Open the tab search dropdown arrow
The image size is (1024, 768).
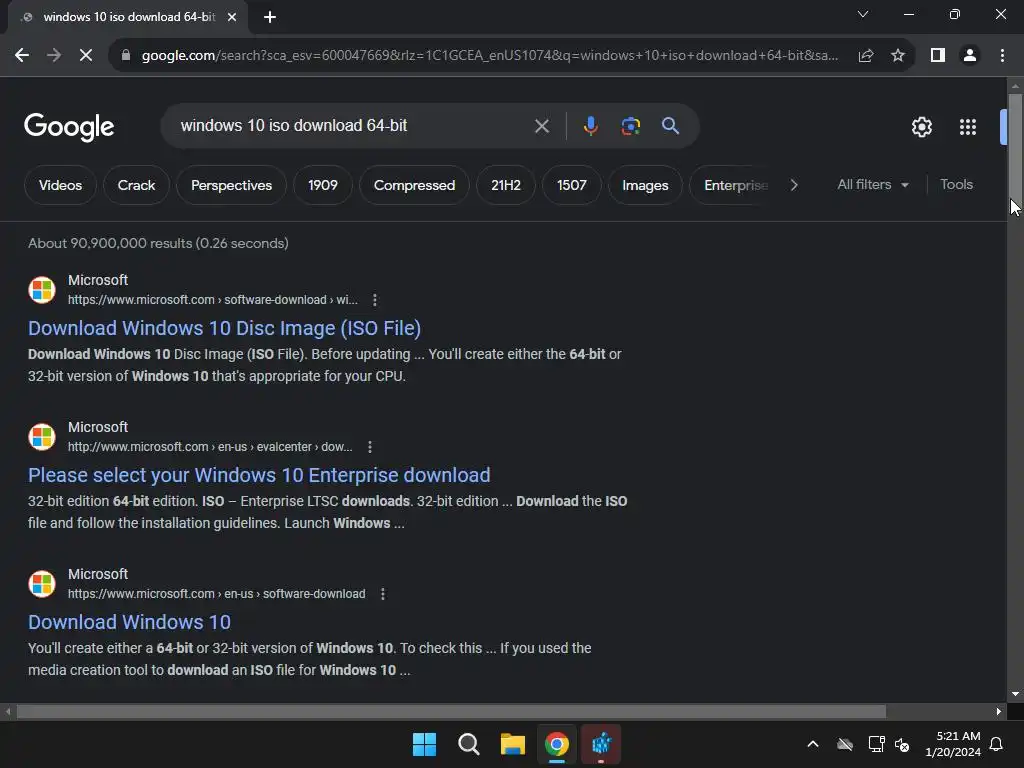coord(863,14)
